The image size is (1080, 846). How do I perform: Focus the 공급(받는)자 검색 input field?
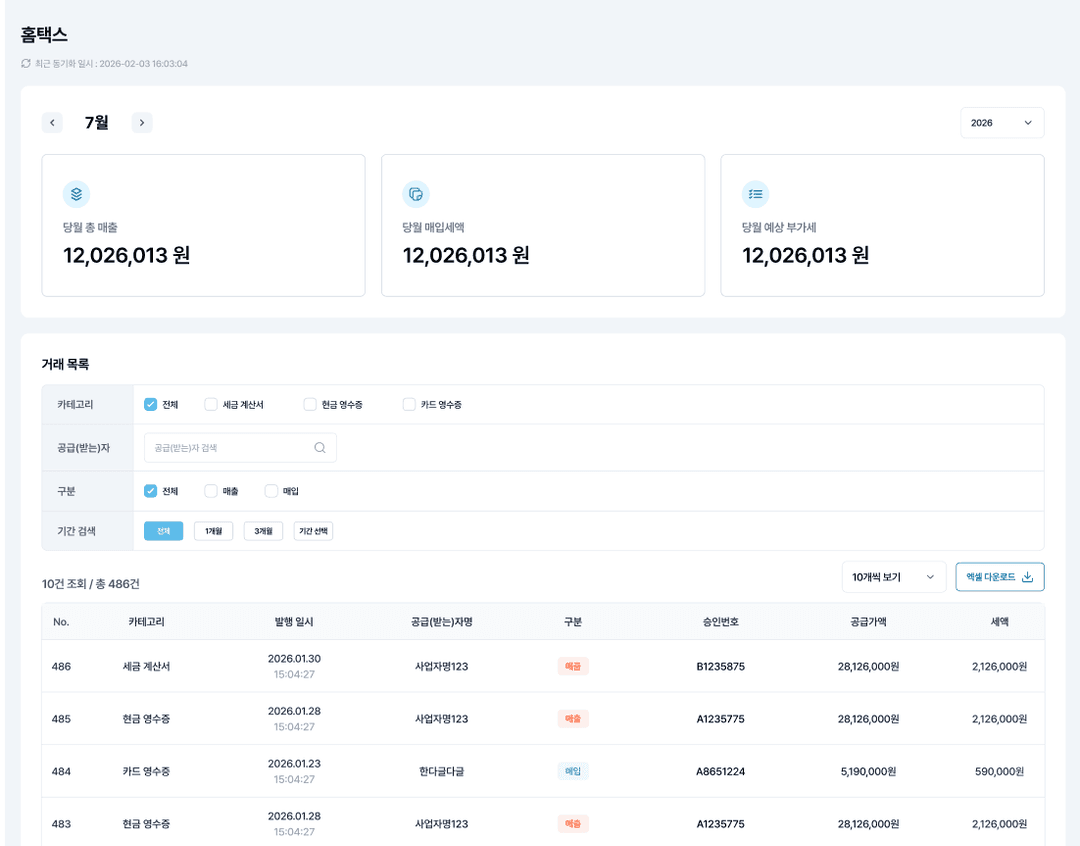point(240,448)
